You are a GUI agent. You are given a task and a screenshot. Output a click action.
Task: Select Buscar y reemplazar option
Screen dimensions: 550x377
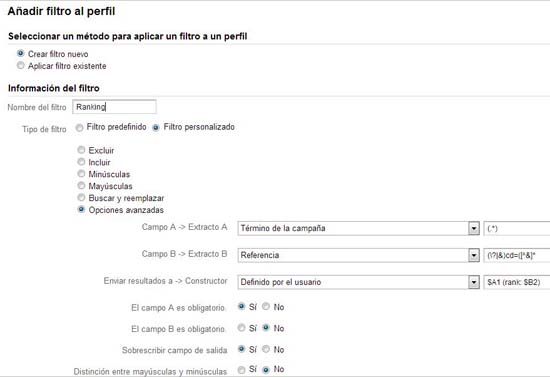coord(81,197)
